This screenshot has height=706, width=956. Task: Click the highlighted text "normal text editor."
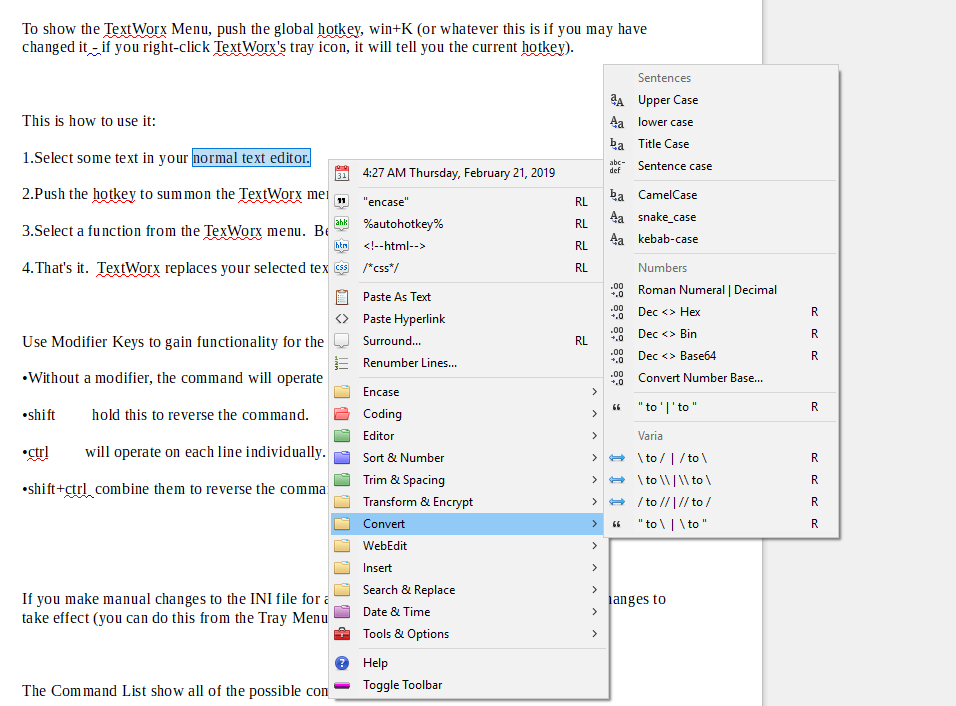pos(251,158)
